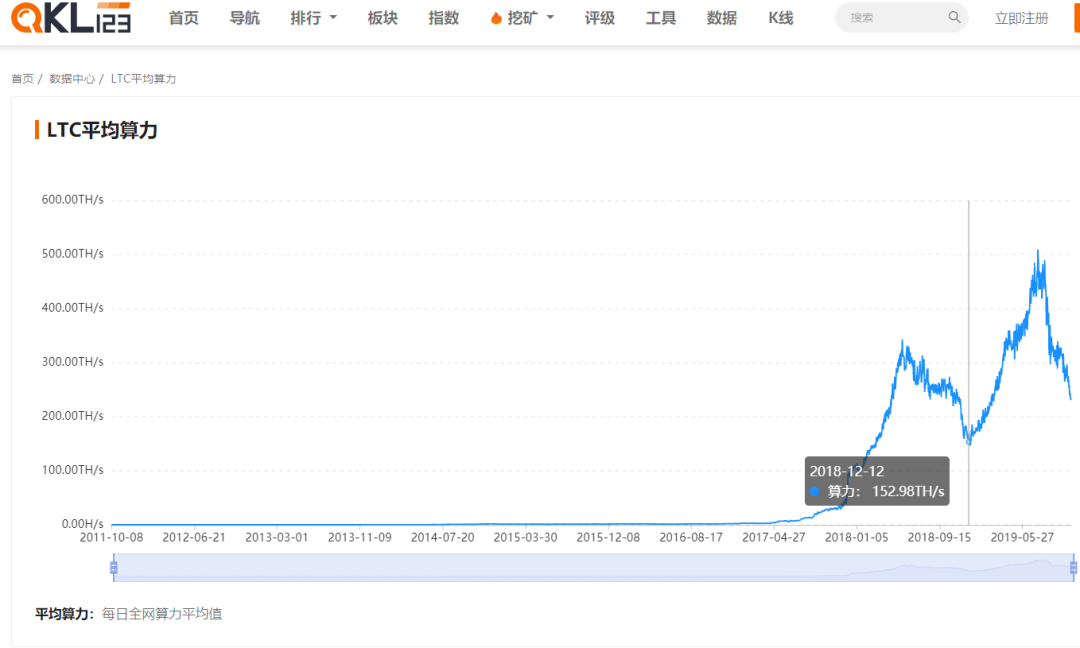Open the 首页 menu item

[183, 17]
